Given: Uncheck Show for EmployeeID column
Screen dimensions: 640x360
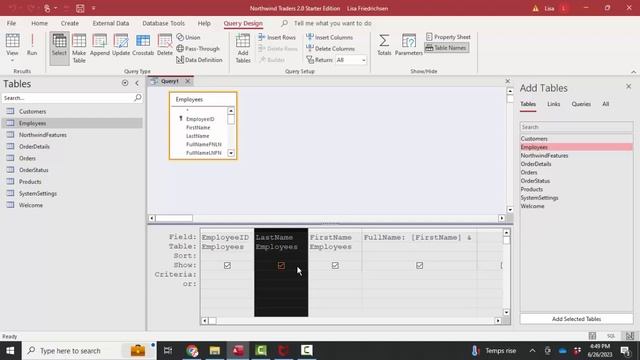Looking at the screenshot, I should [227, 265].
